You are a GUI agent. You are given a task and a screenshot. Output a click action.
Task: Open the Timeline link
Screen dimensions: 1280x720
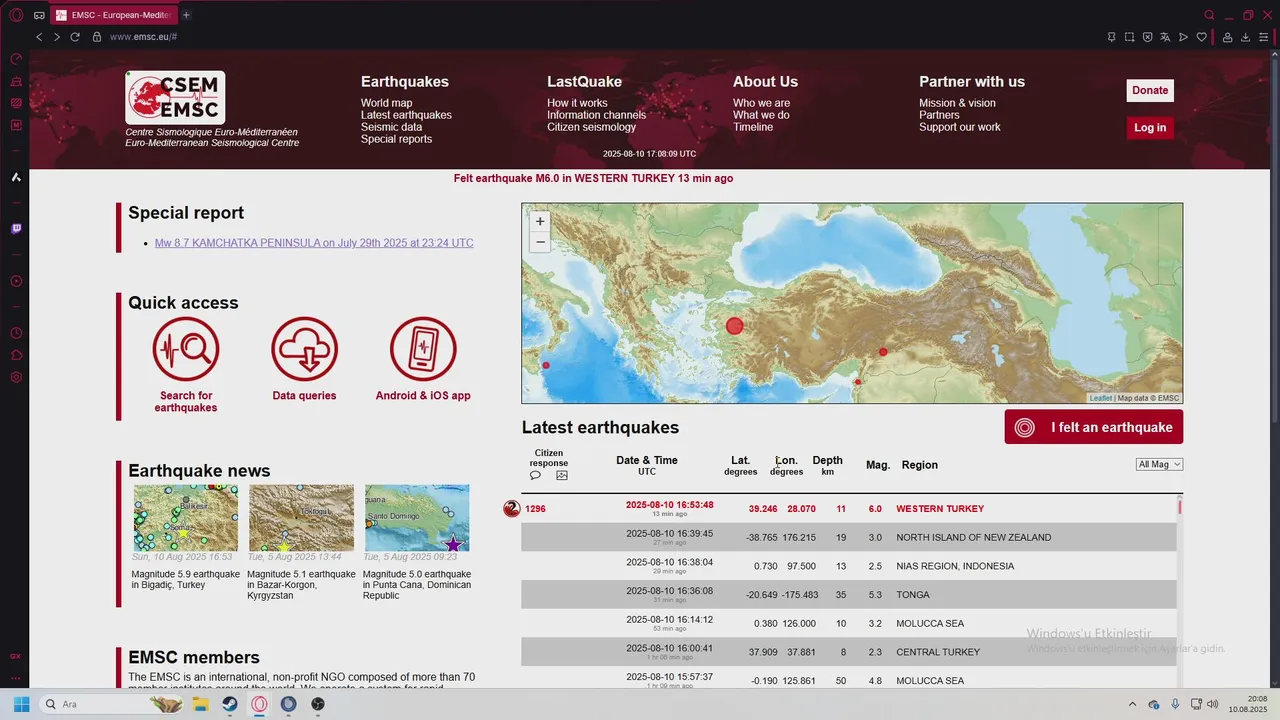coord(753,127)
